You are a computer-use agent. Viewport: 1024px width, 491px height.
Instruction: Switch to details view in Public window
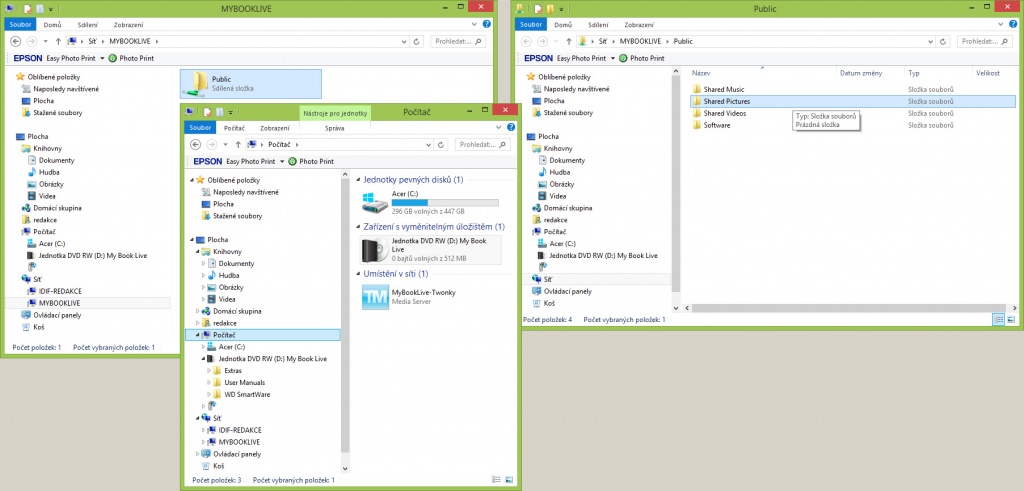point(999,319)
